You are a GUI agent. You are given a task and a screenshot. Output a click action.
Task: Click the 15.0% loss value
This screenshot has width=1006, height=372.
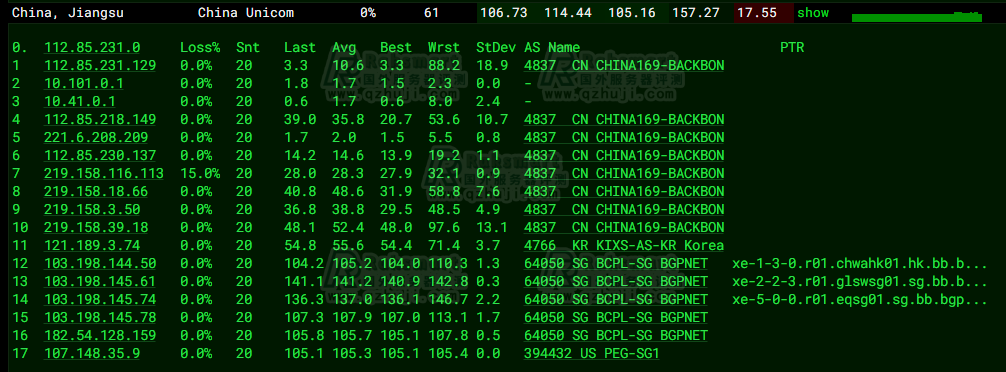[200, 173]
